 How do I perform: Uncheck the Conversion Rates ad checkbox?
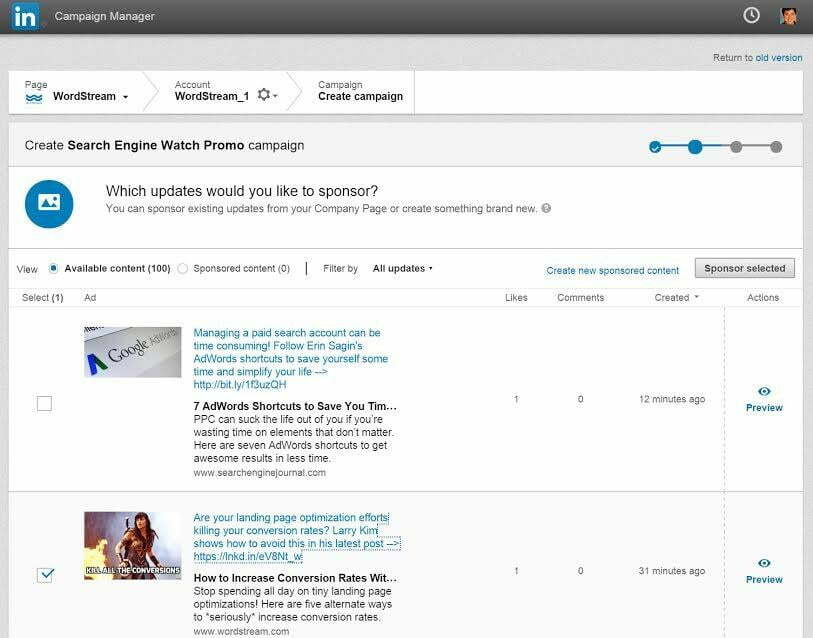(x=44, y=574)
